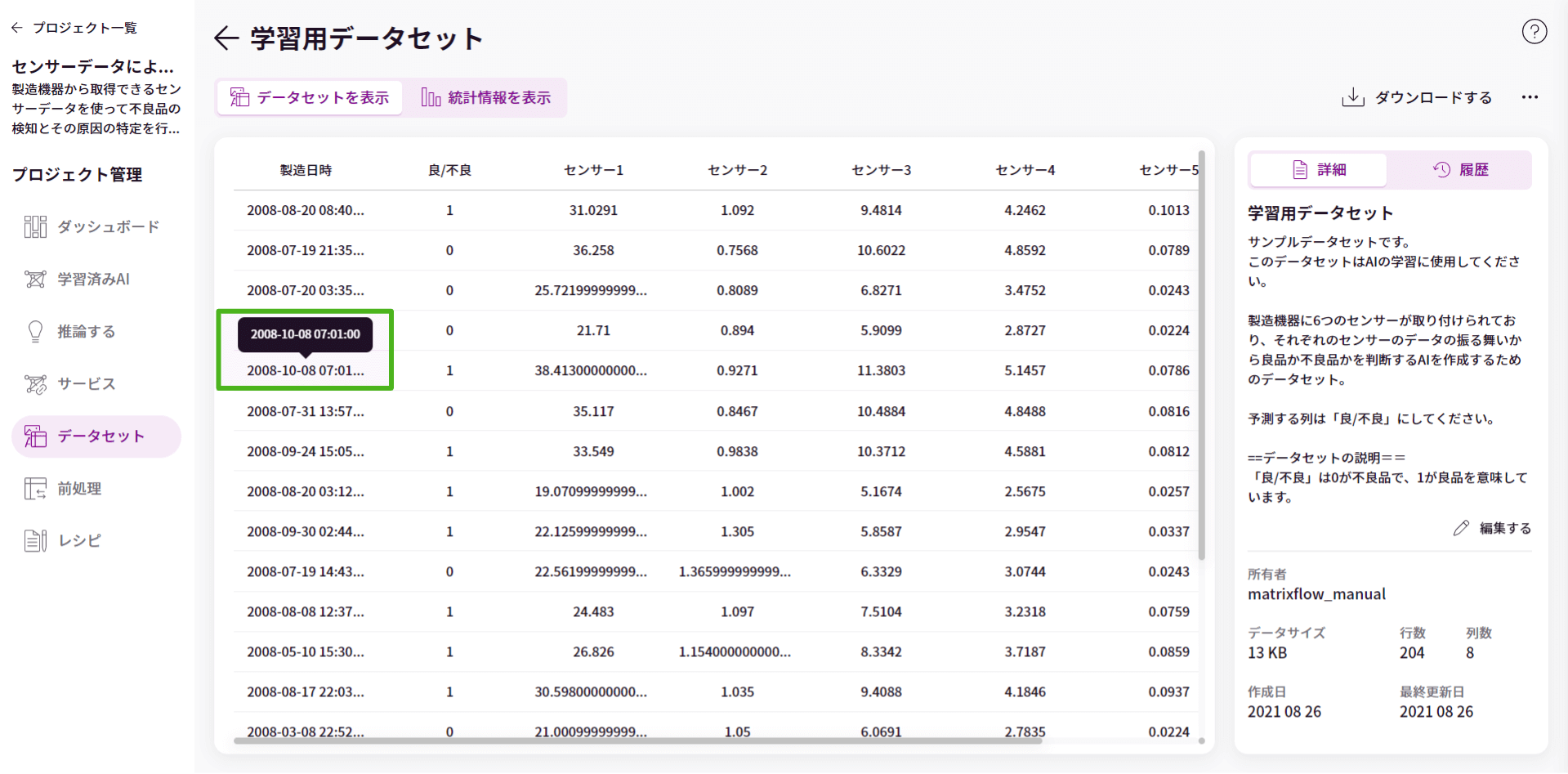
Task: Click the センサー5 column header
Action: [x=1168, y=170]
